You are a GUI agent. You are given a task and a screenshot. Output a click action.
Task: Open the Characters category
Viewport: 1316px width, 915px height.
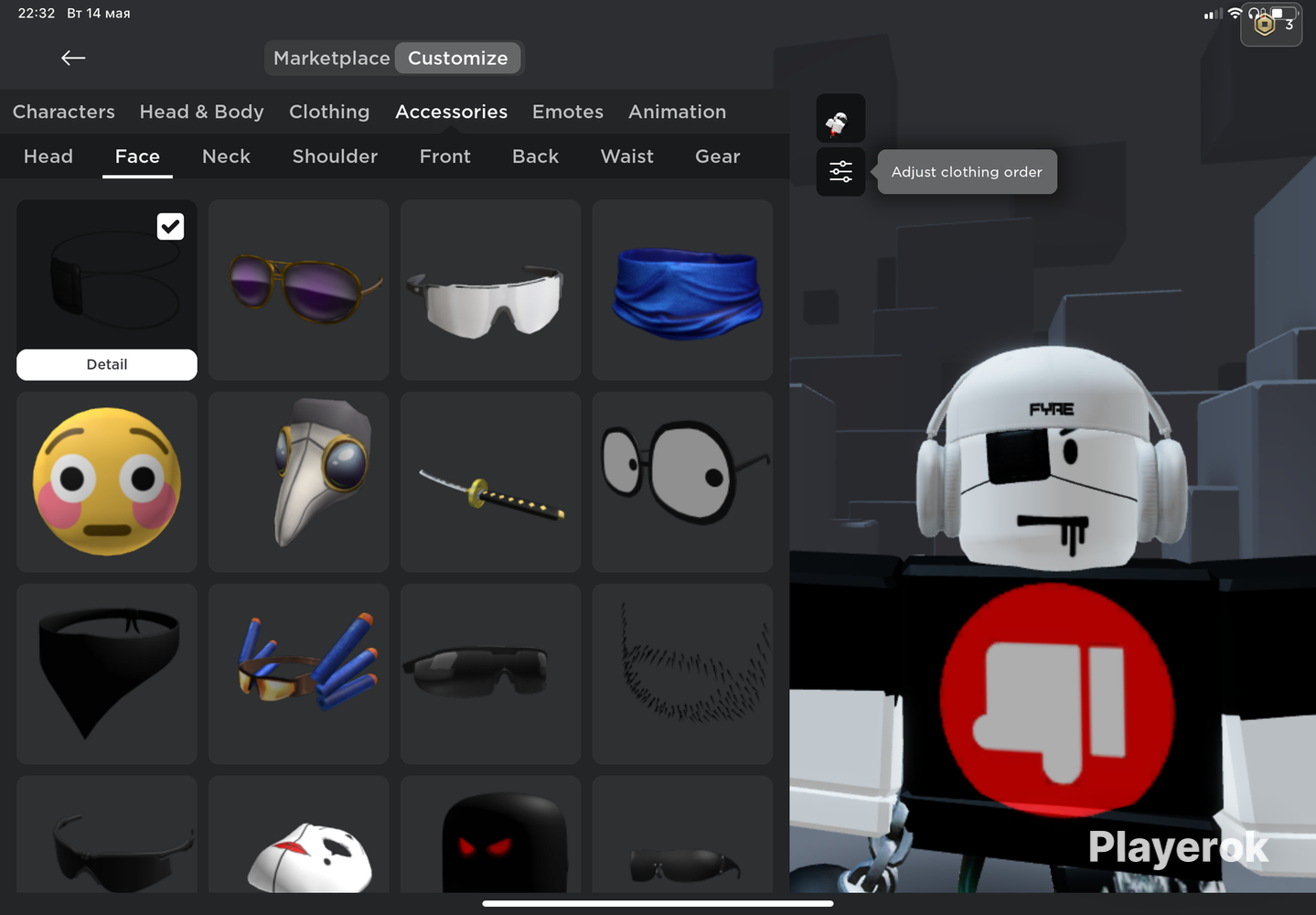click(64, 112)
